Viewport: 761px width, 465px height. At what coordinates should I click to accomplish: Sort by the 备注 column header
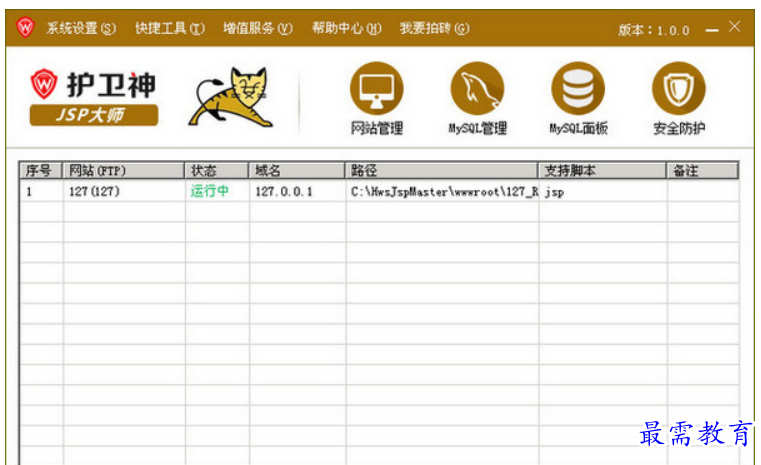coord(702,170)
